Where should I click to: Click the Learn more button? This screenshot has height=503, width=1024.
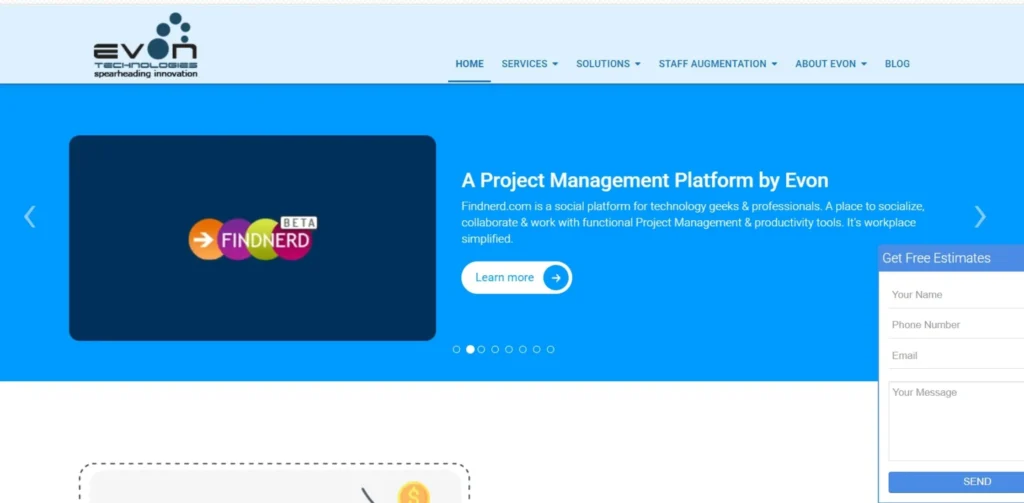tap(517, 278)
